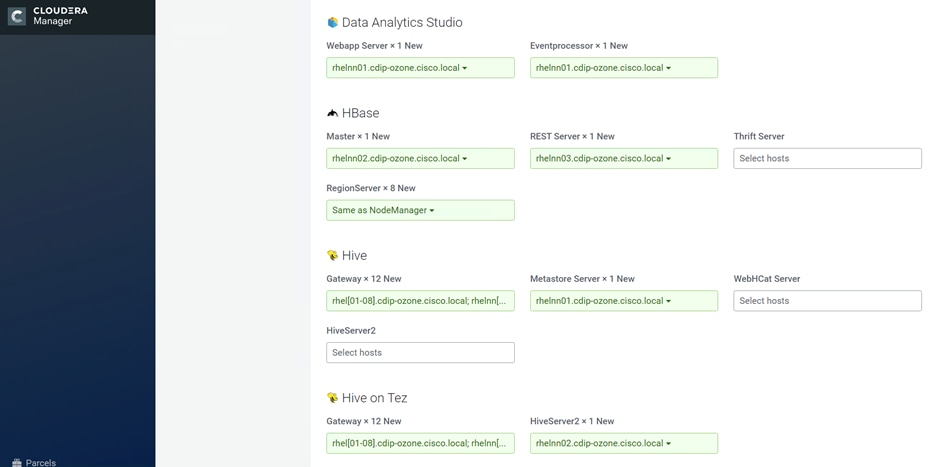Click the 'Cloudera Manager' title text
The height and width of the screenshot is (467, 937).
click(x=60, y=16)
